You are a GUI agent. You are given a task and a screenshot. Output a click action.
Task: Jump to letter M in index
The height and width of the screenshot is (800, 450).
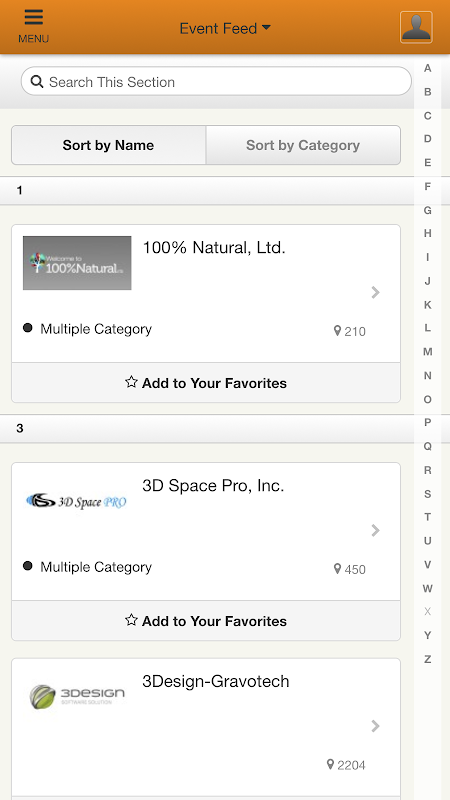[428, 352]
